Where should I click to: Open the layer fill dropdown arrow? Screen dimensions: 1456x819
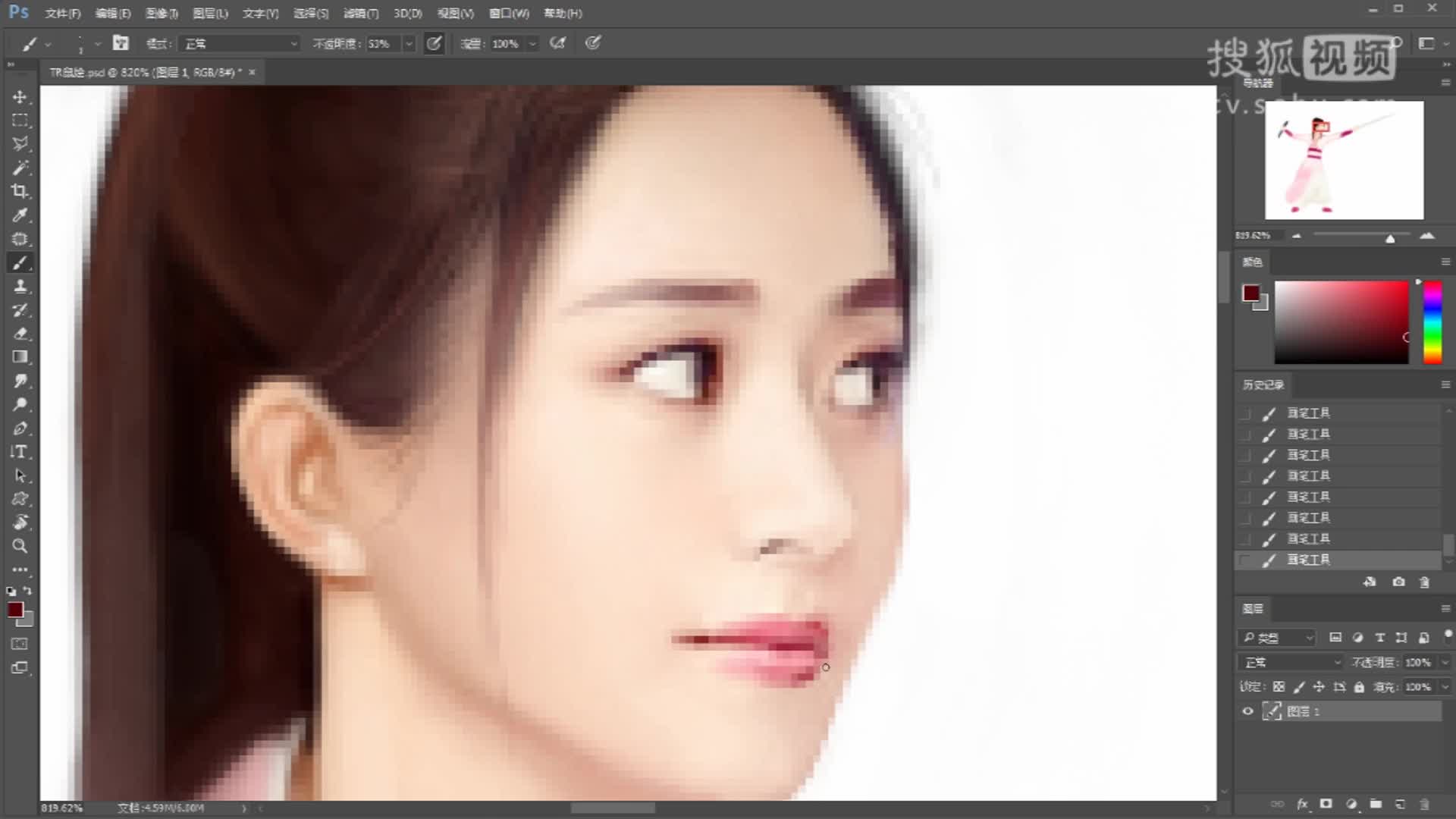pyautogui.click(x=1445, y=687)
